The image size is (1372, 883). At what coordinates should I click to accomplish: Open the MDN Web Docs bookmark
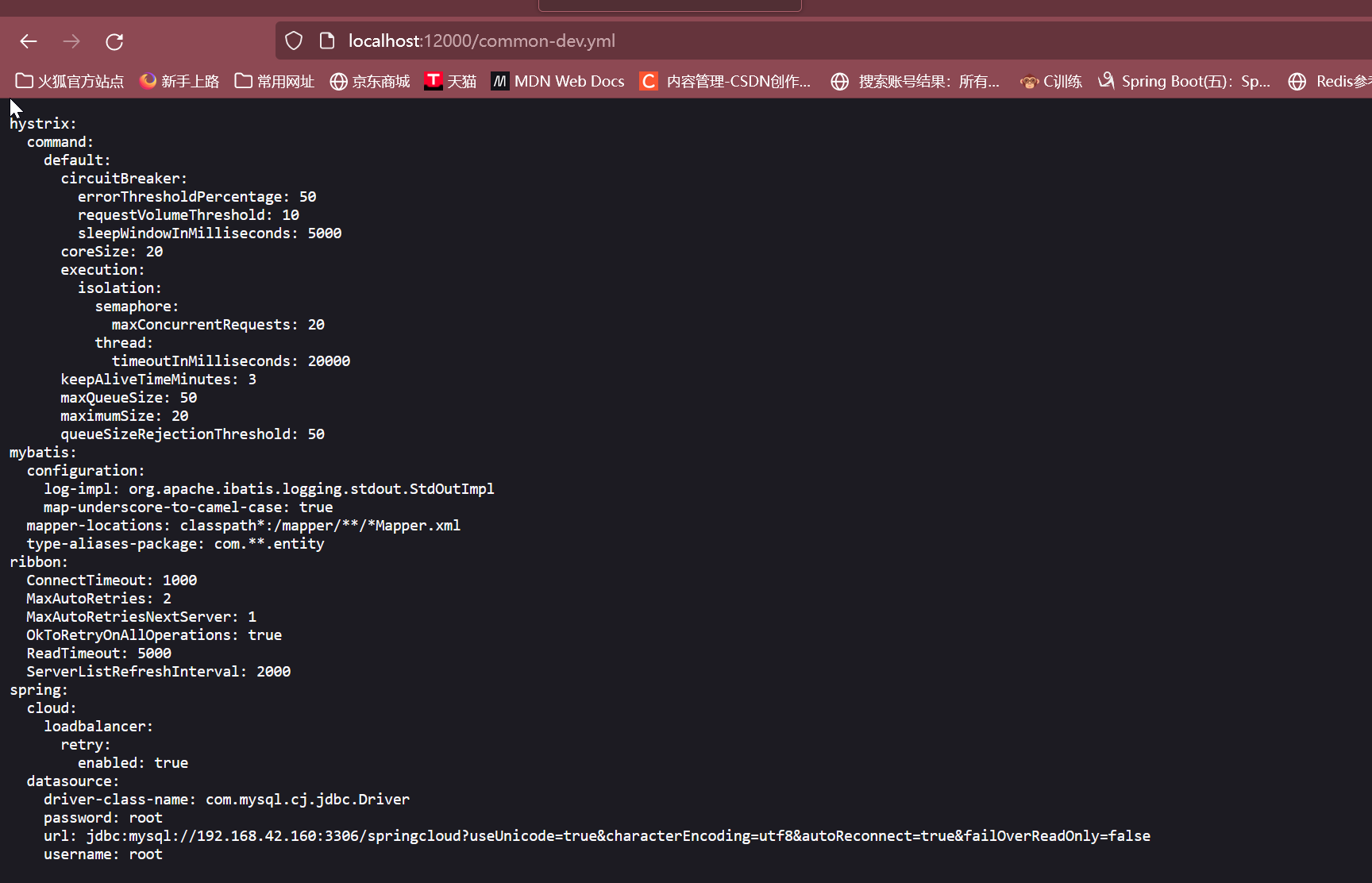557,81
